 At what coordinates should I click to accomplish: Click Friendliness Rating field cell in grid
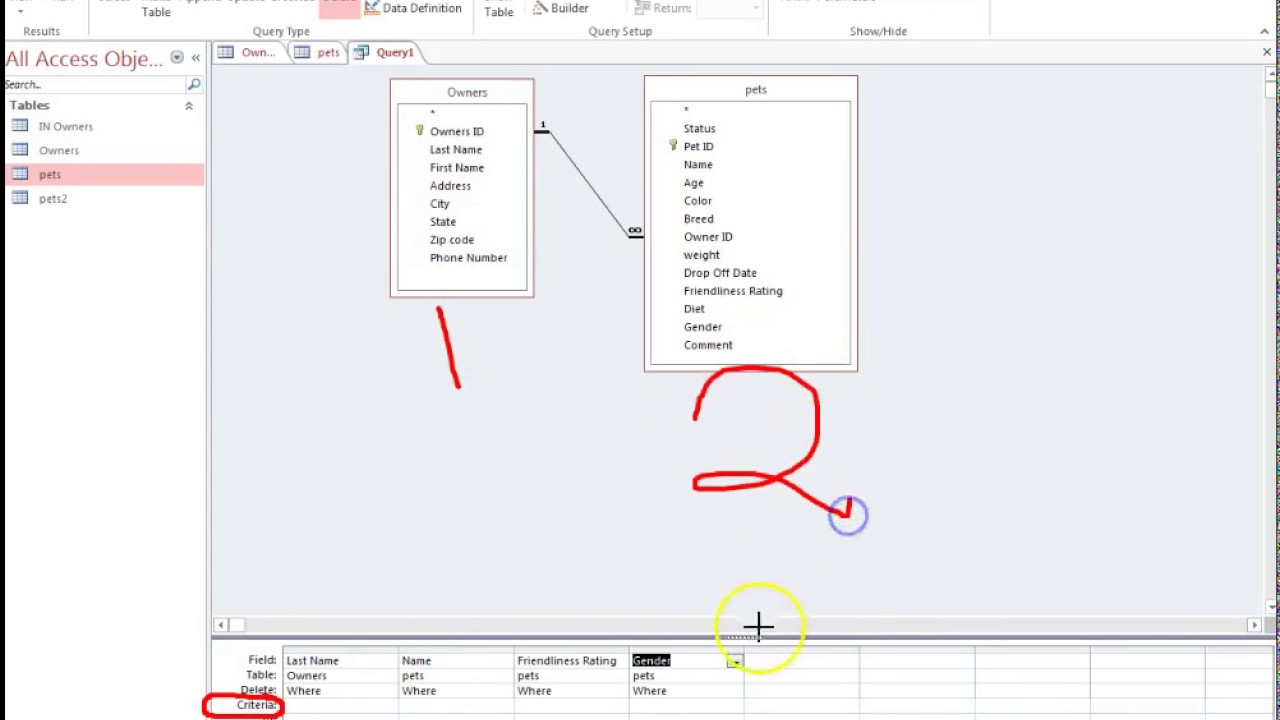tap(571, 660)
